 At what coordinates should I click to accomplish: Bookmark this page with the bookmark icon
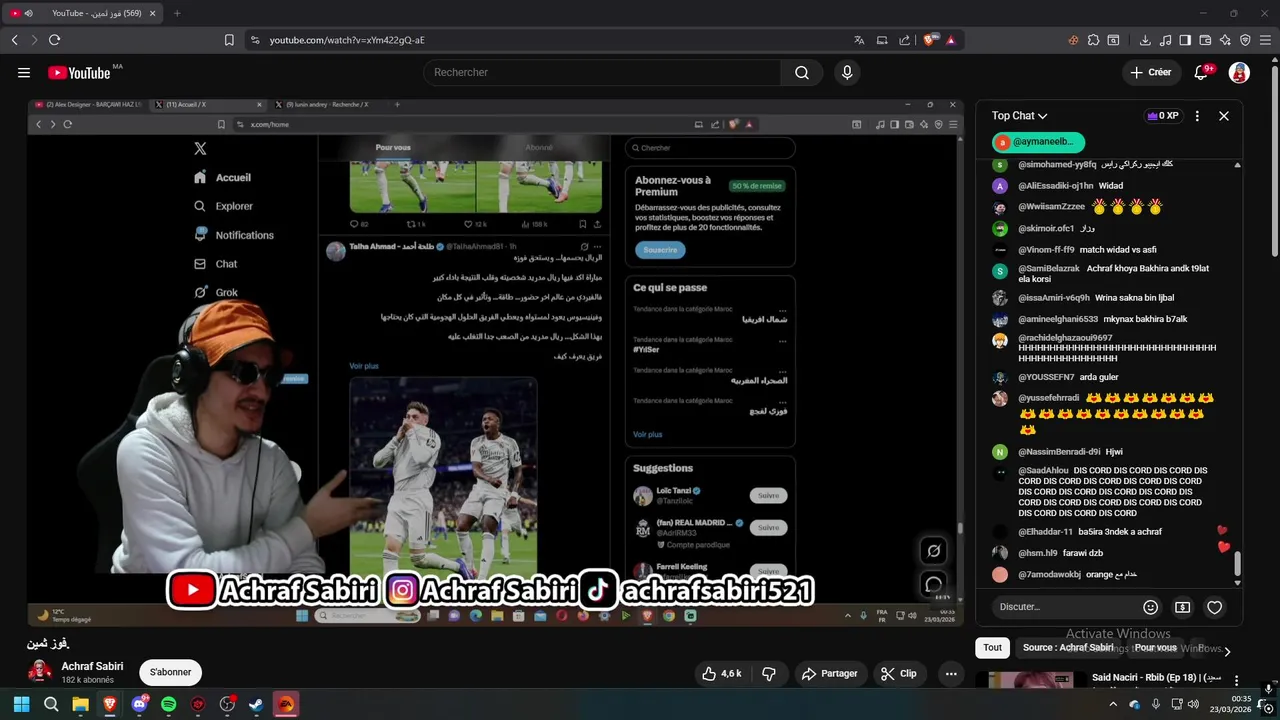[229, 40]
